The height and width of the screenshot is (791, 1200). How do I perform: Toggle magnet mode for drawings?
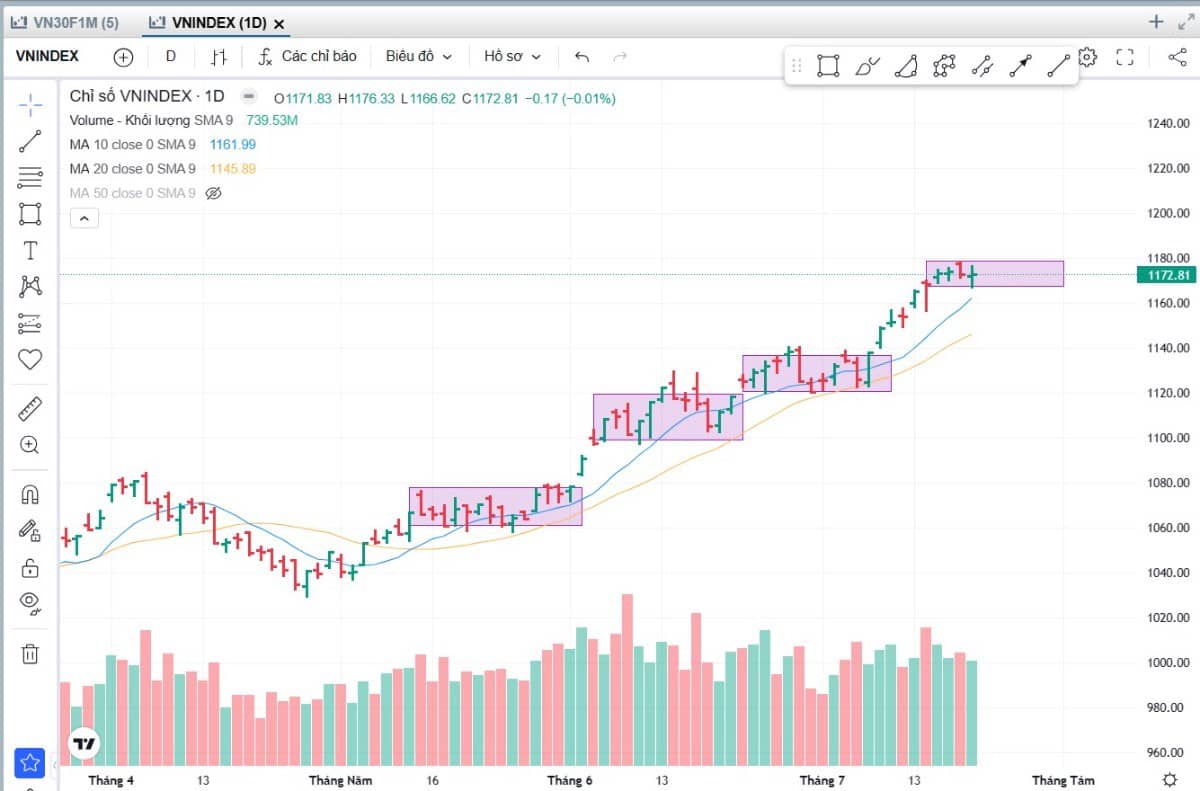pos(30,494)
